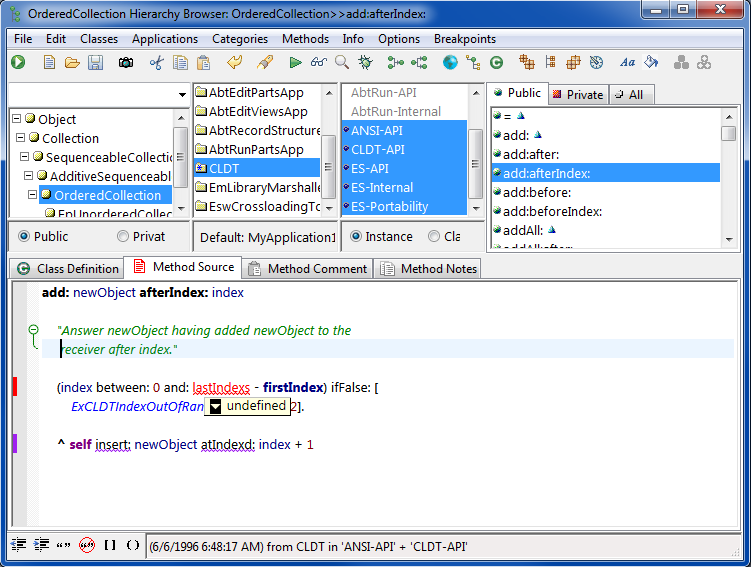Screen dimensions: 751x567
Task: Switch to the Method Comment tab
Action: pyautogui.click(x=309, y=268)
